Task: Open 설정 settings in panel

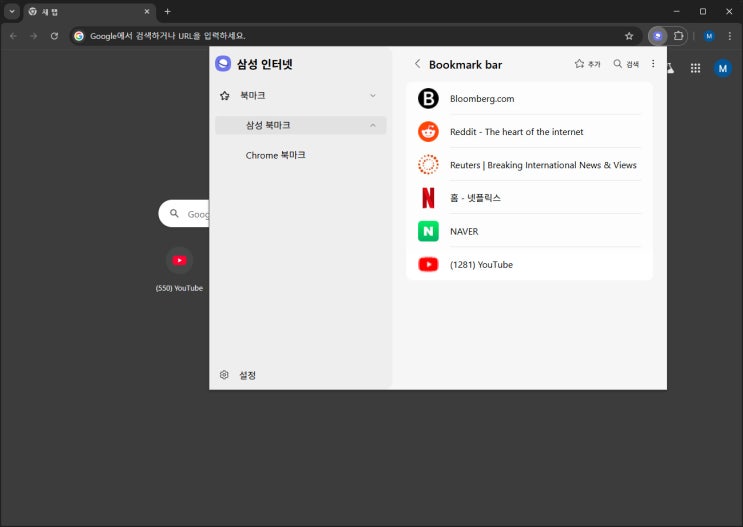Action: [238, 375]
